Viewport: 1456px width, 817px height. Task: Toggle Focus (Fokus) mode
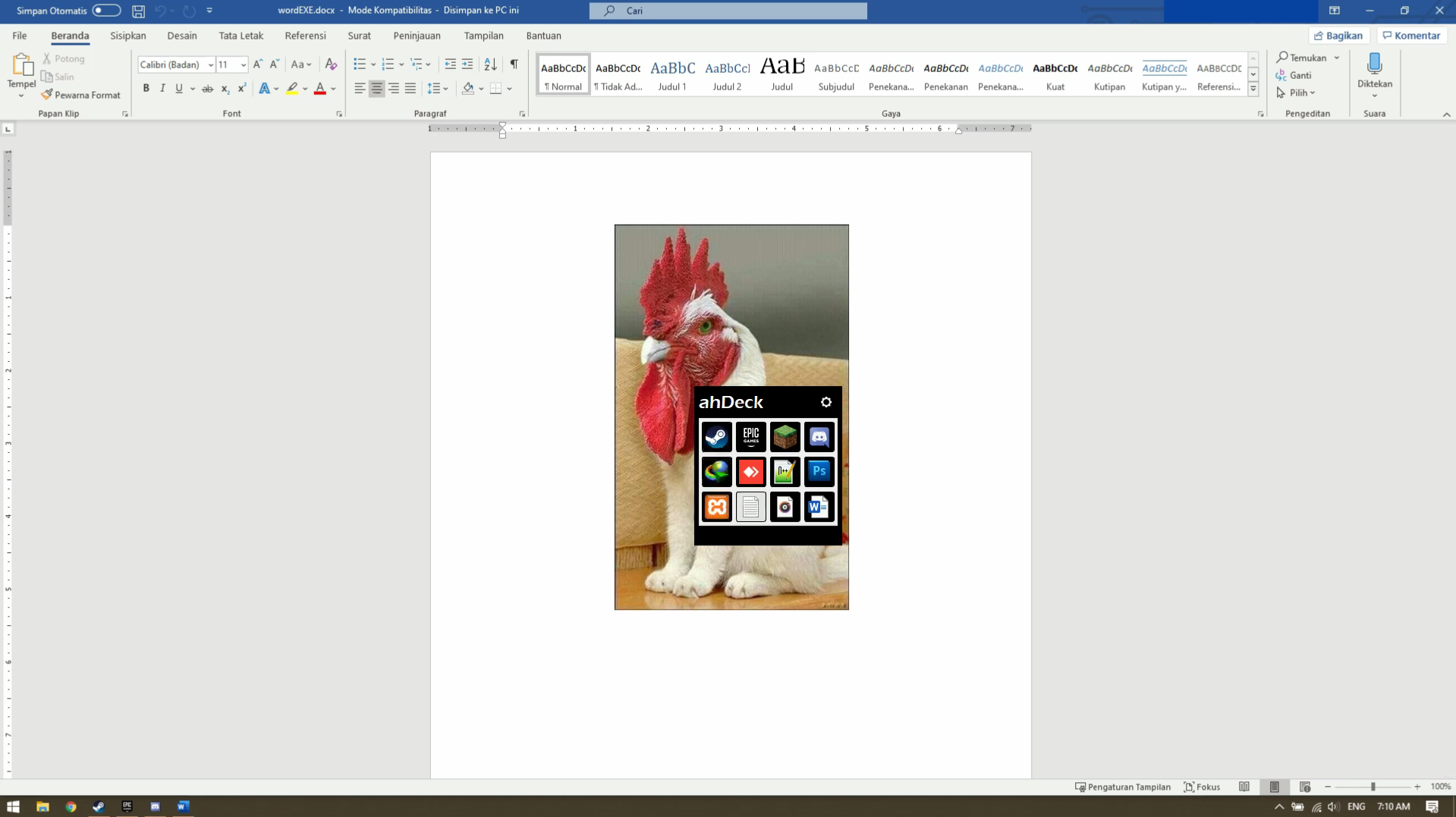[1203, 787]
